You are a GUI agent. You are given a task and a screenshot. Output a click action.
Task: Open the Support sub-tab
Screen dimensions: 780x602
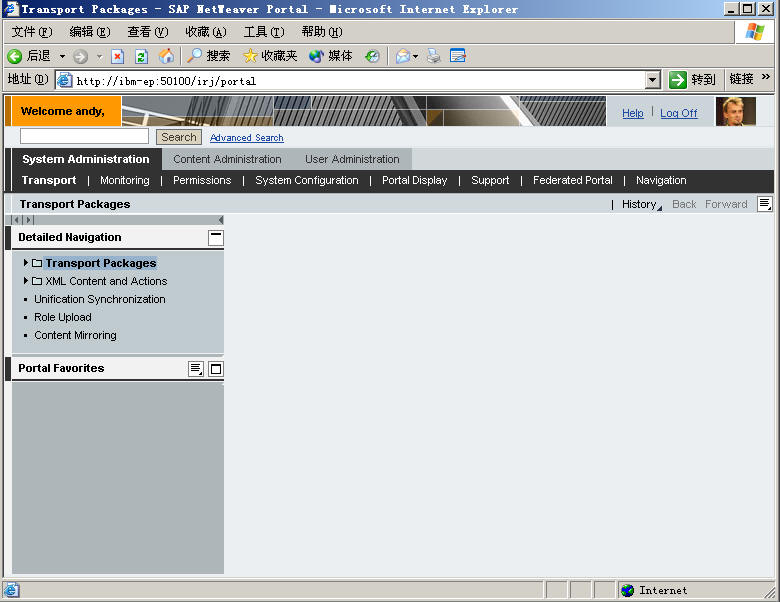pos(490,180)
